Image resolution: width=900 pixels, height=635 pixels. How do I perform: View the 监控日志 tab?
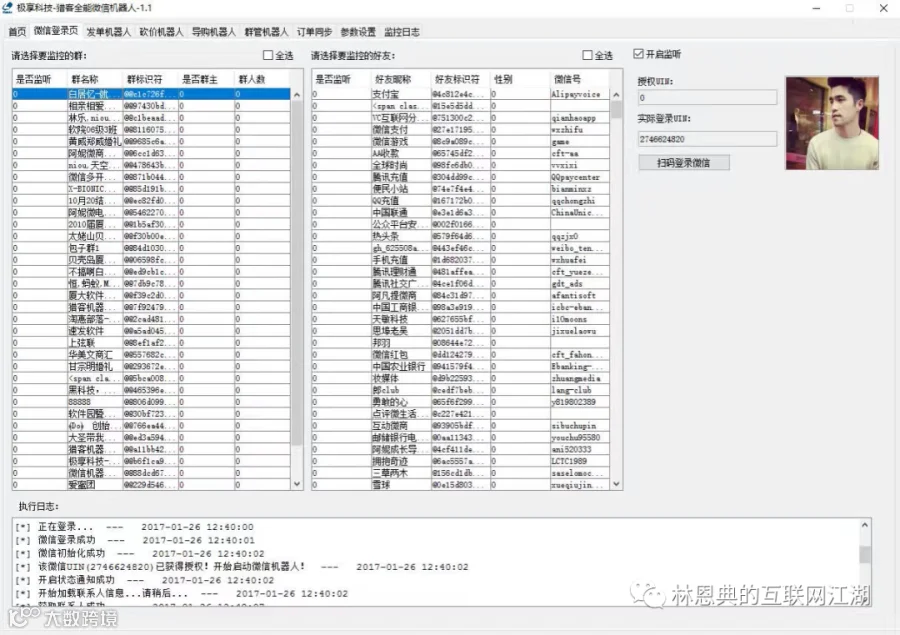tap(402, 32)
